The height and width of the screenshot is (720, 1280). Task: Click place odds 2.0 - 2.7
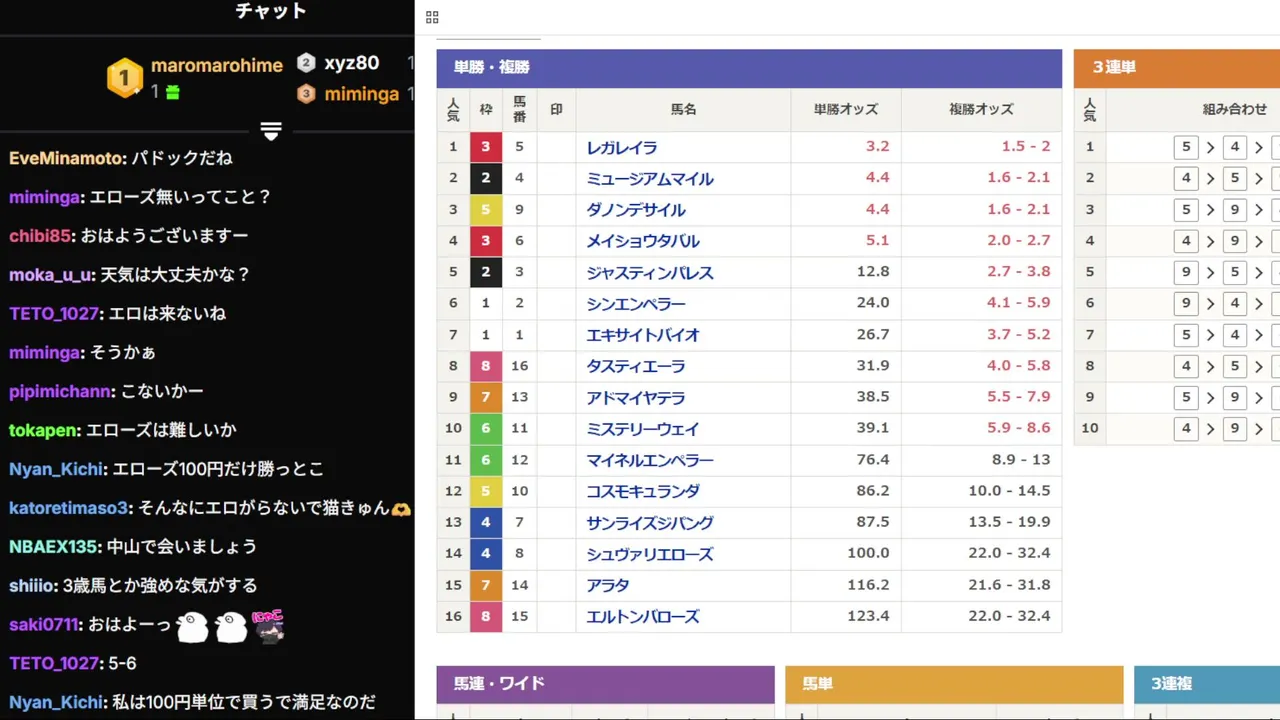point(1019,240)
